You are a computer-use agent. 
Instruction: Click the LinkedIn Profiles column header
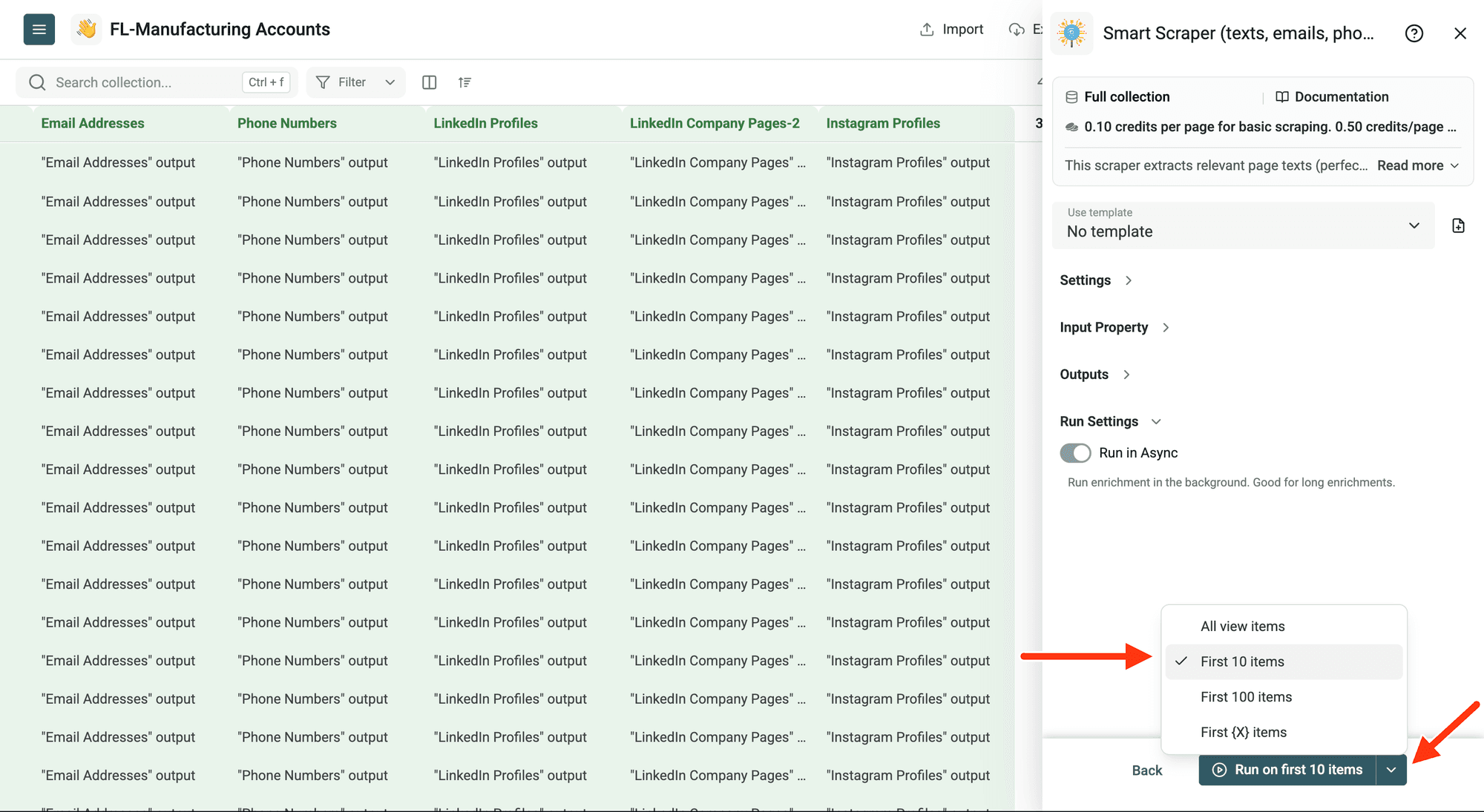click(x=486, y=123)
